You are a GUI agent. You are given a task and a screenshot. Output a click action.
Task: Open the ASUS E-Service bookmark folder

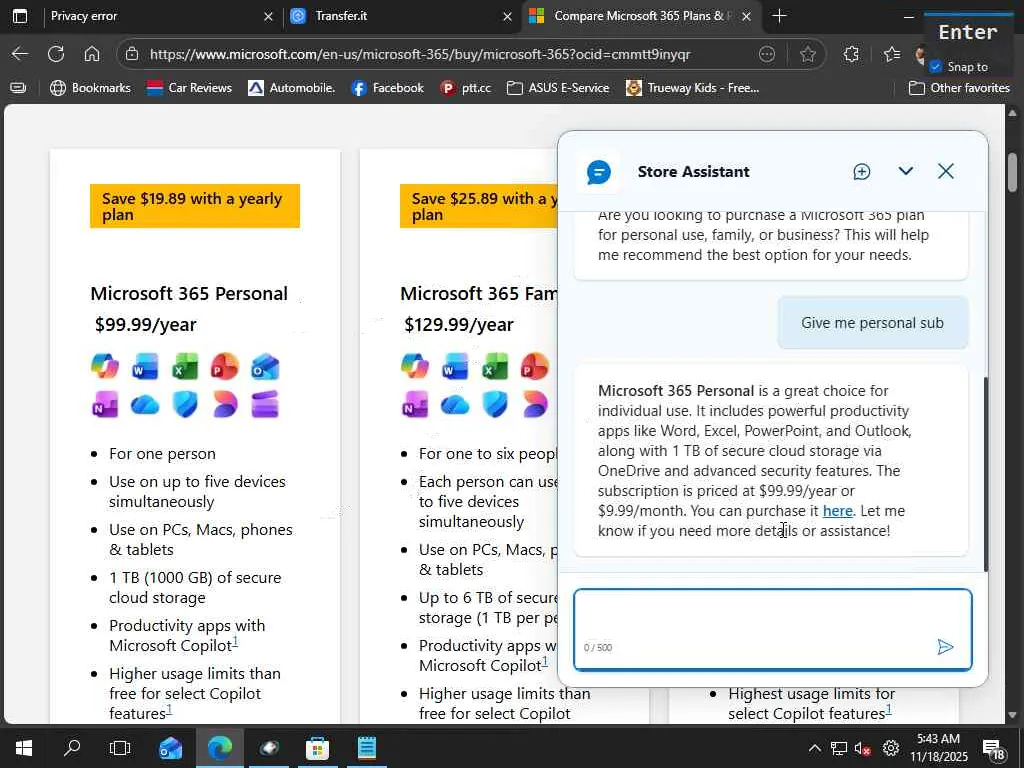(558, 88)
